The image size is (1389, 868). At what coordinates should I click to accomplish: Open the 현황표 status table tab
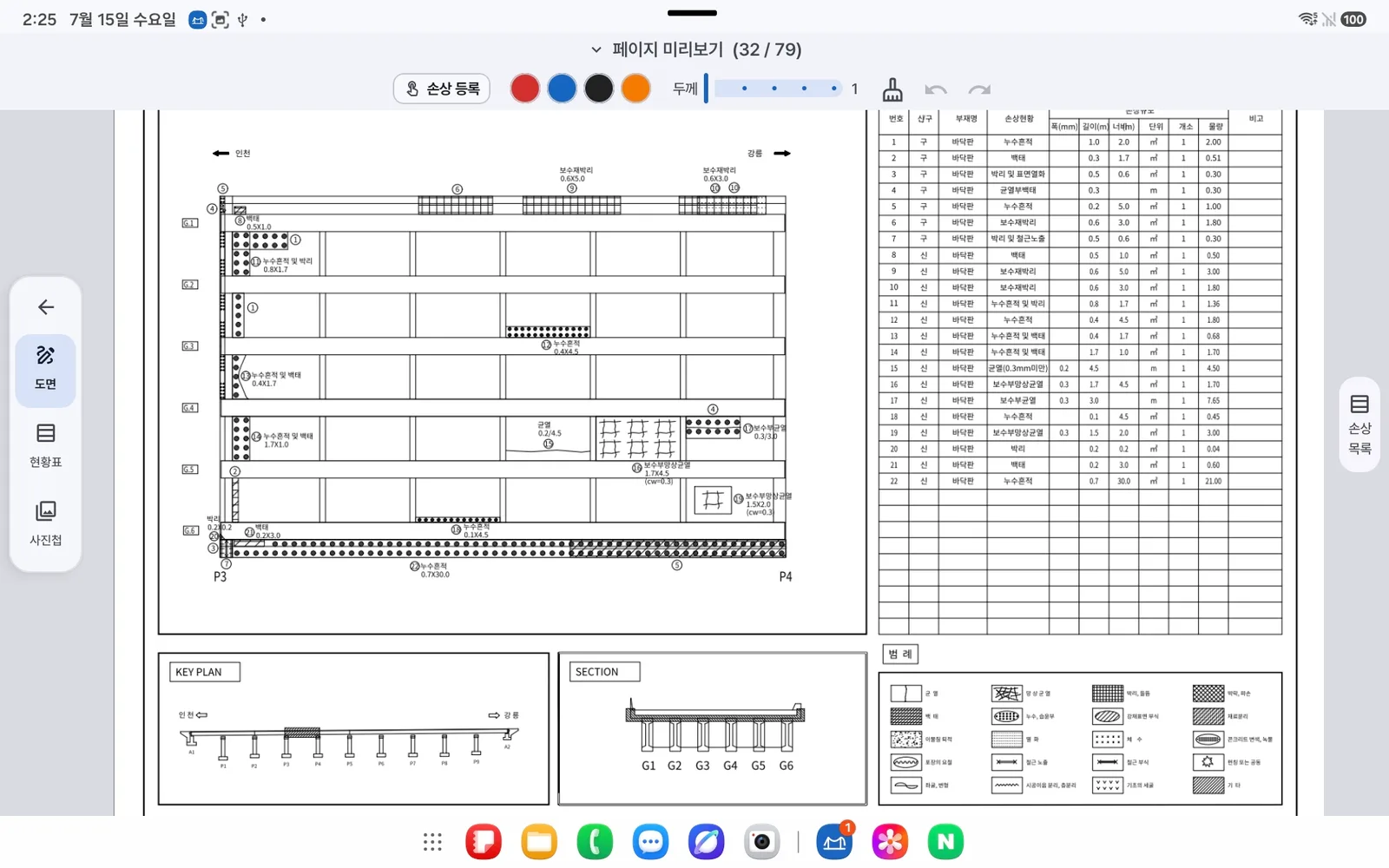(x=46, y=446)
